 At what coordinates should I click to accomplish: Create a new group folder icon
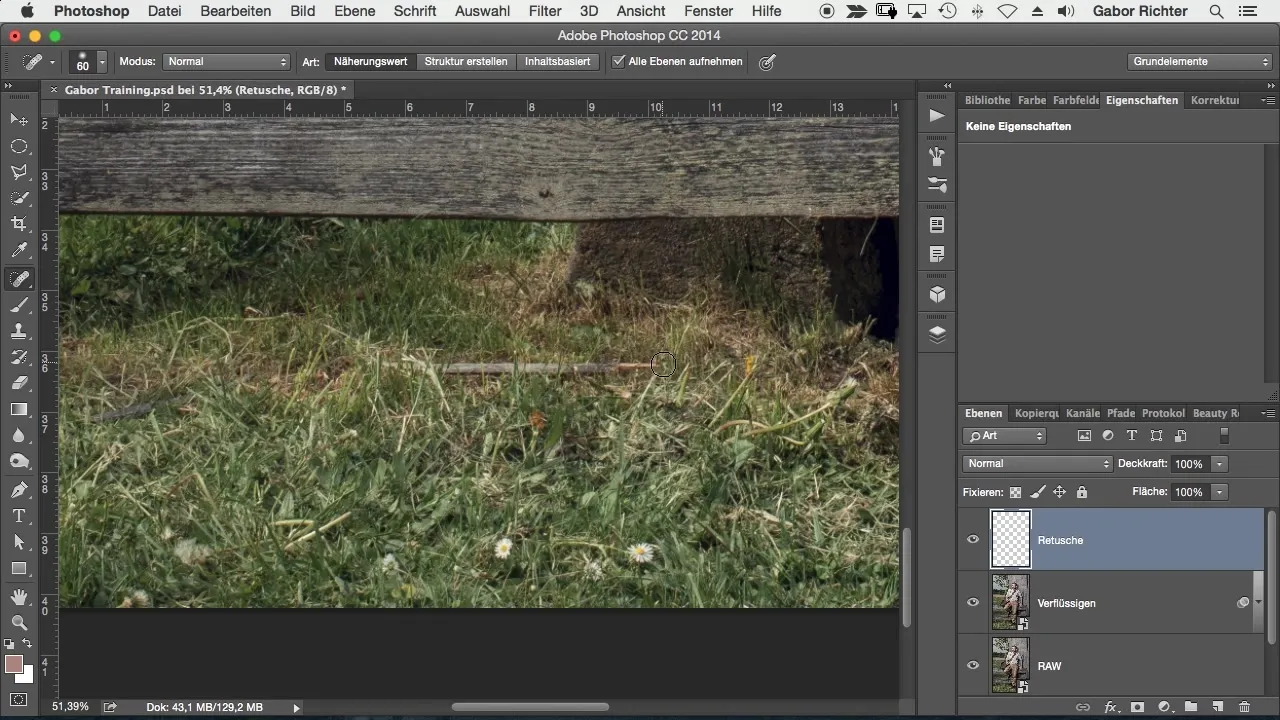pyautogui.click(x=1191, y=707)
